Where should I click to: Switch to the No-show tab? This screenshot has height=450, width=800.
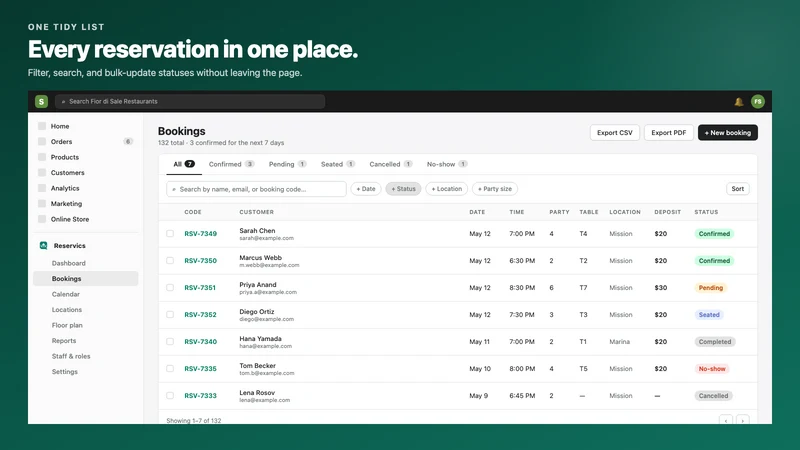tap(446, 164)
